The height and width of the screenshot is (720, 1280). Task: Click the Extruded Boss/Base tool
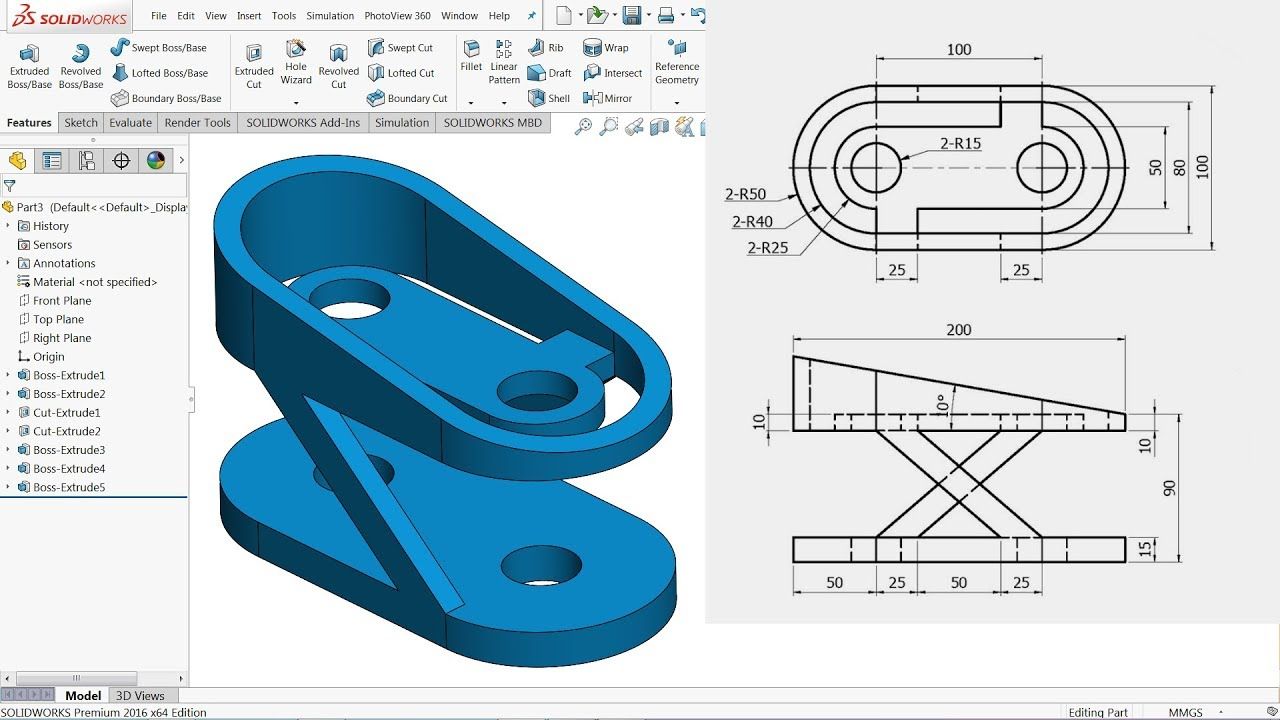(29, 66)
